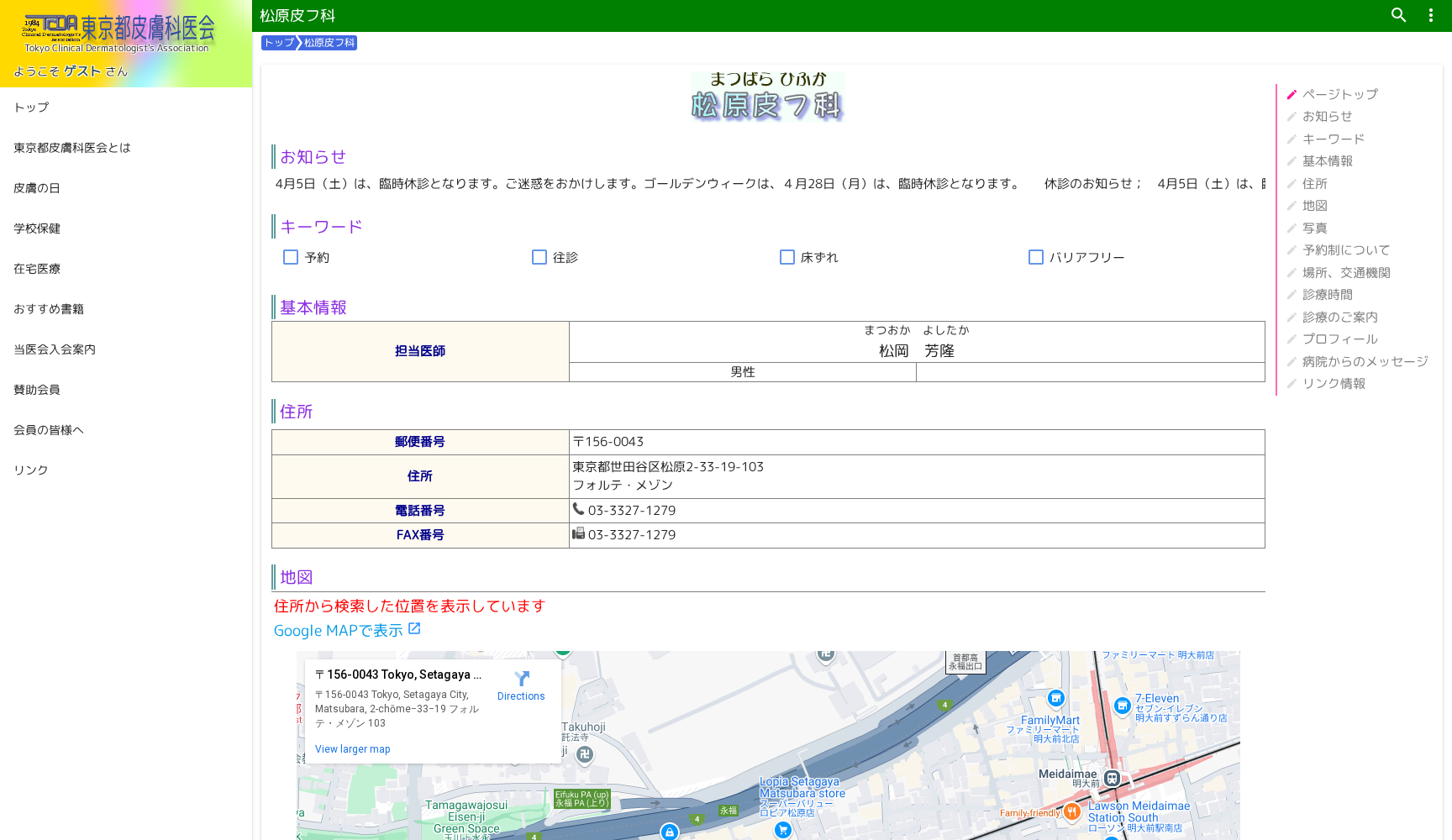1452x840 pixels.
Task: Click pencil icon beside 診療時間
Action: (1292, 295)
